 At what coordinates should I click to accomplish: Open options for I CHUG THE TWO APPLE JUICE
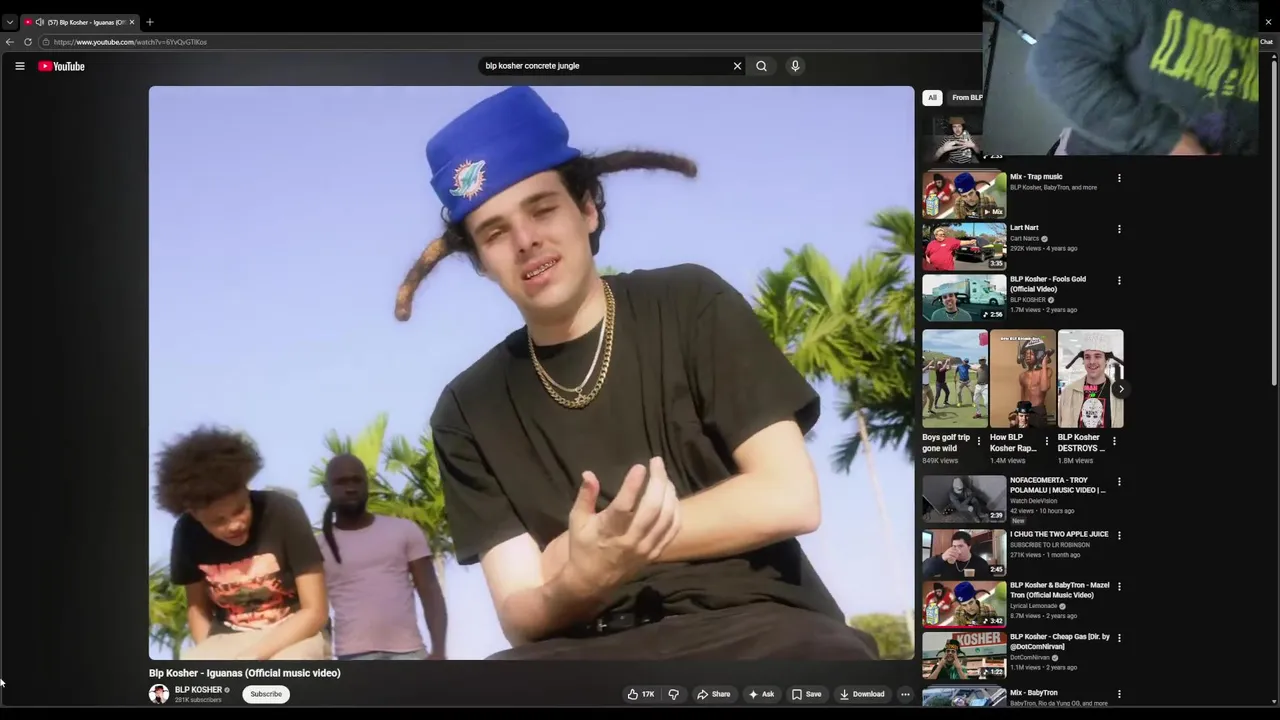point(1119,536)
